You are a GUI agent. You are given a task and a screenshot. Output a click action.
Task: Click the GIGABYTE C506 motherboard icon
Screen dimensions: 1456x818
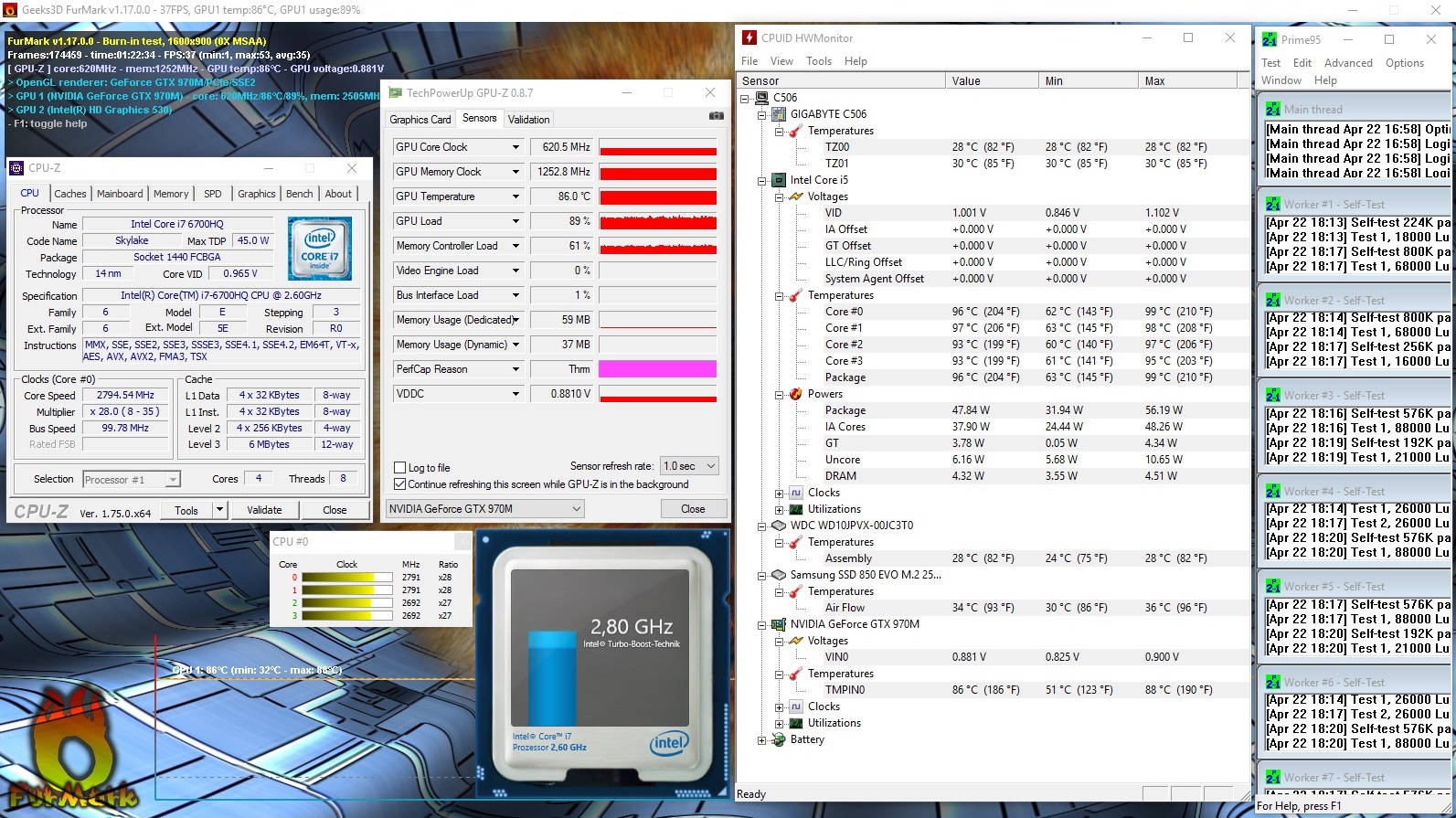[779, 114]
